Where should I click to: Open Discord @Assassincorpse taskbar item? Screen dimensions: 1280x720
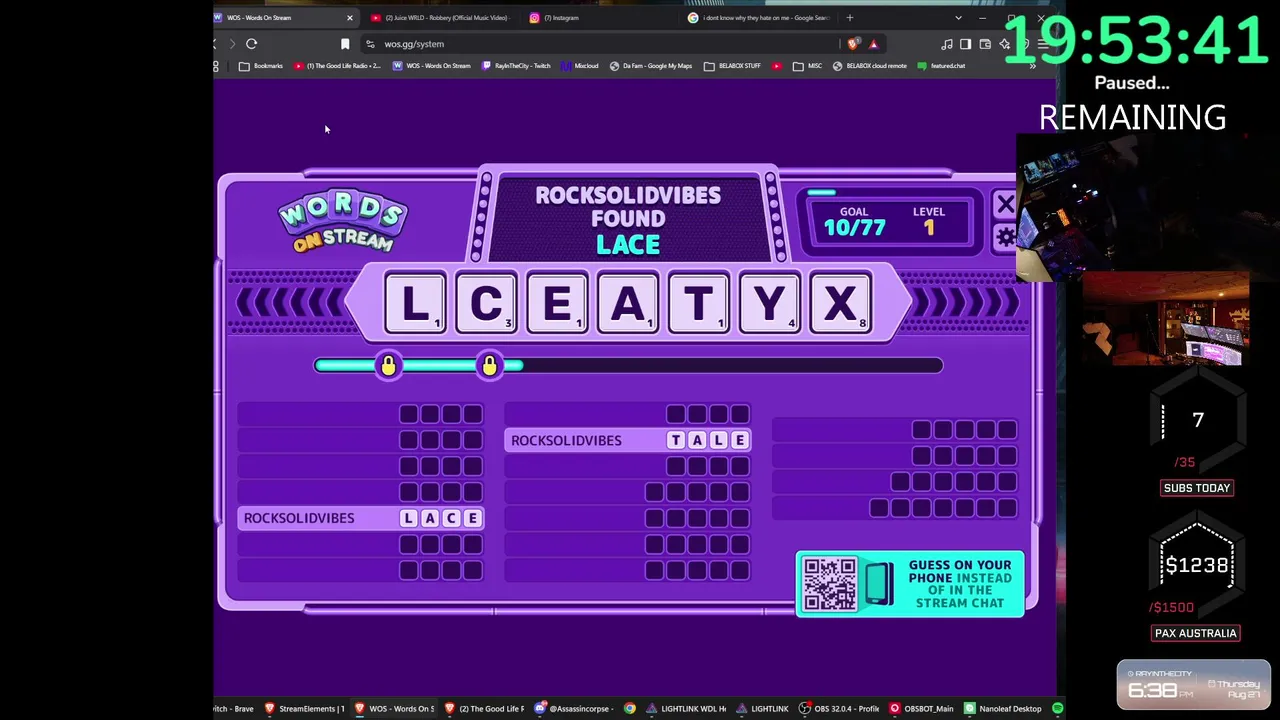click(x=573, y=709)
